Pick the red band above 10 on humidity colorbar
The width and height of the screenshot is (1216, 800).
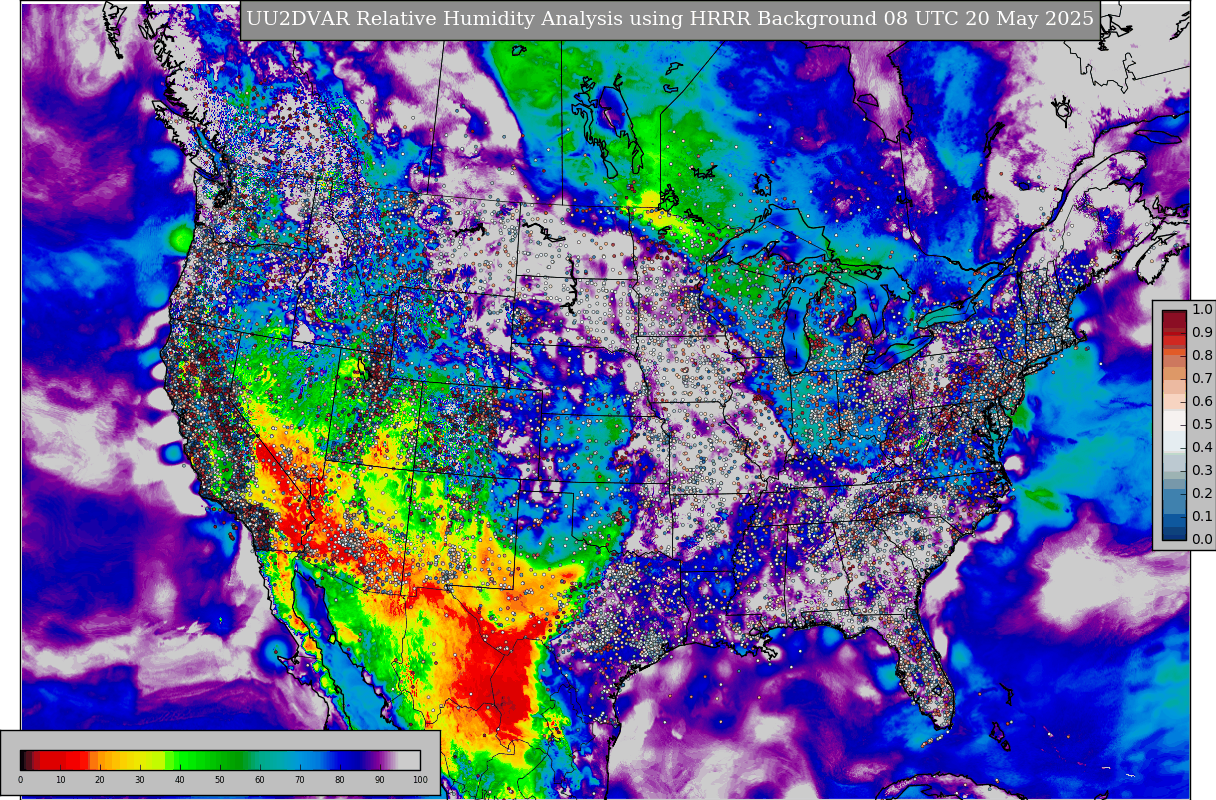click(x=60, y=760)
